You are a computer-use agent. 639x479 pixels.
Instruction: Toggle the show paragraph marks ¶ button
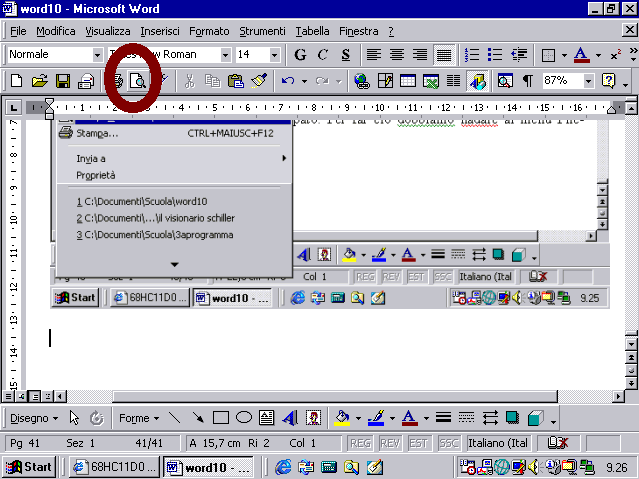(527, 81)
